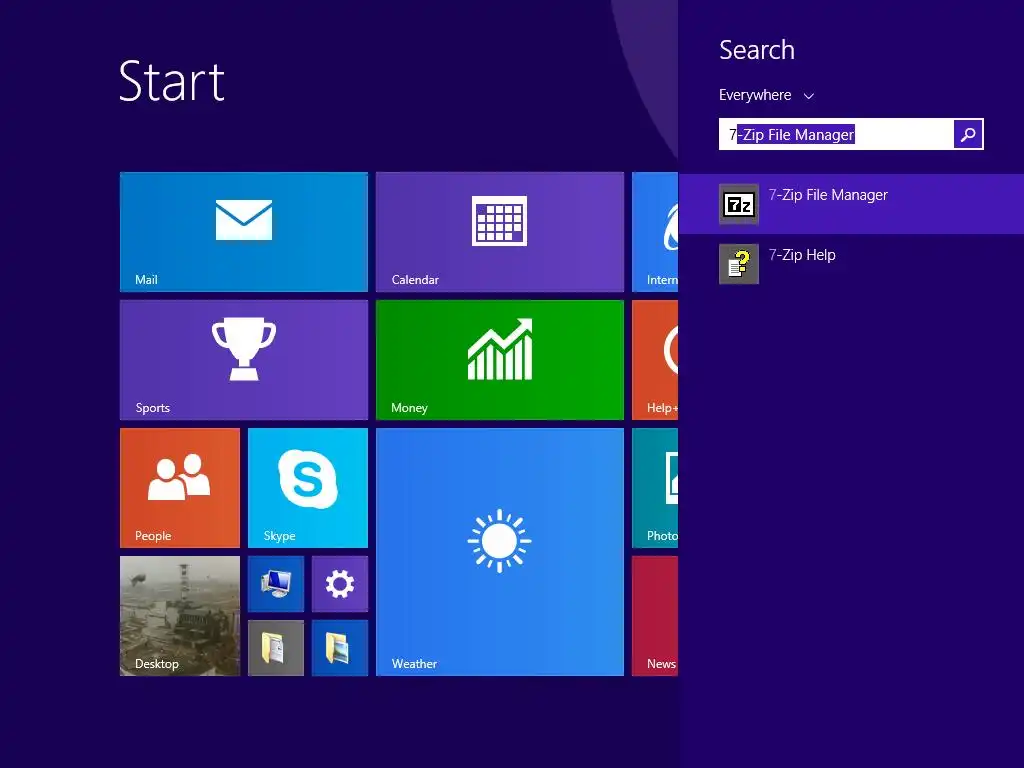Image resolution: width=1024 pixels, height=768 pixels.
Task: Launch the Skype tile
Action: tap(308, 488)
